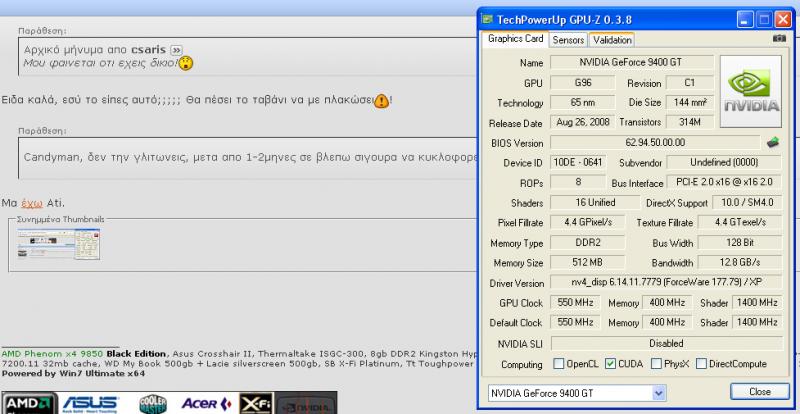Click GPU-Z title bar application icon

pyautogui.click(x=487, y=19)
